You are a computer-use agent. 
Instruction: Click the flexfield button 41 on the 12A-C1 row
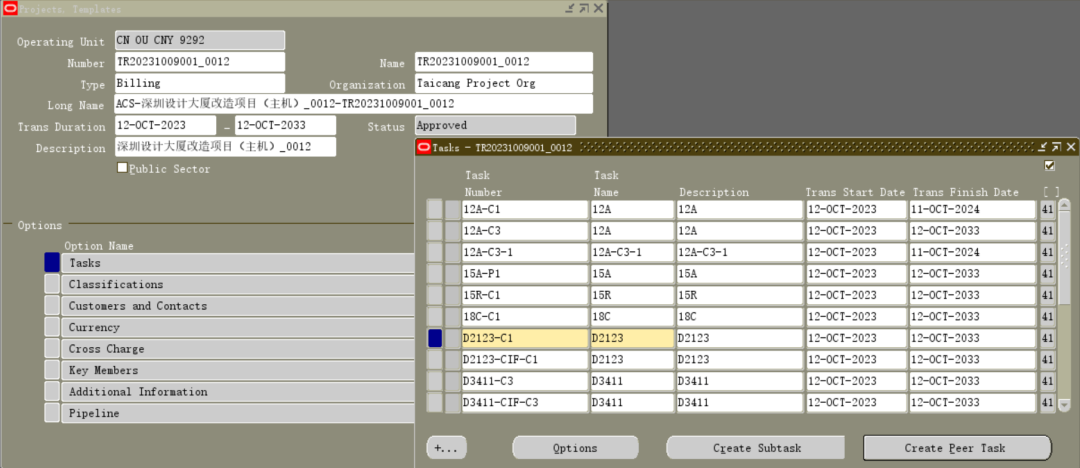1048,209
